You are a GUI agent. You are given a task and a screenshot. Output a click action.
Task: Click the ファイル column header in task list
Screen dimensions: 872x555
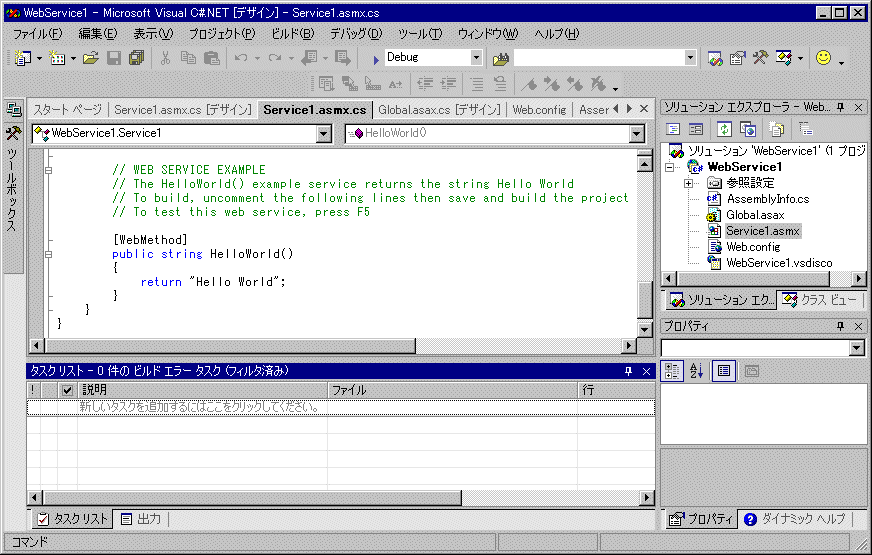pos(453,390)
